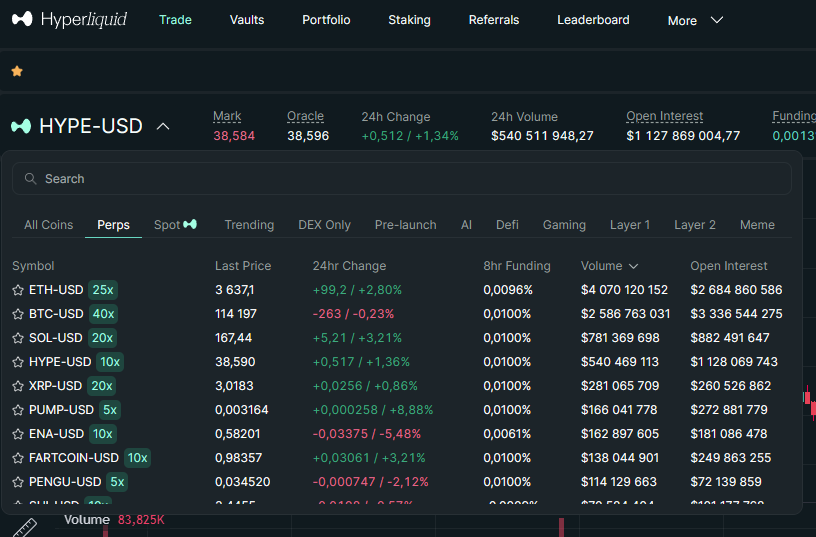Viewport: 816px width, 537px height.
Task: Favorite HYPE-USD row with its star
Action: (18, 362)
